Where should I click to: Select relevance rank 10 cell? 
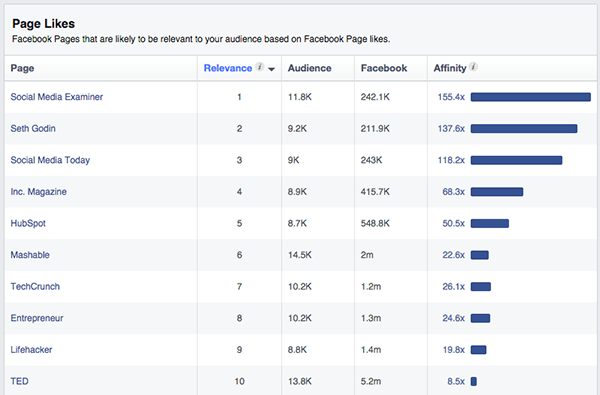[239, 380]
